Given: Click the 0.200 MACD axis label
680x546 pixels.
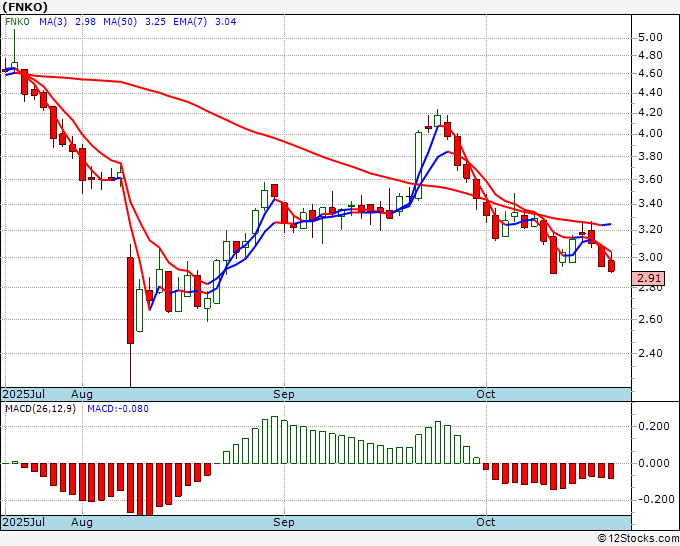Looking at the screenshot, I should point(654,426).
